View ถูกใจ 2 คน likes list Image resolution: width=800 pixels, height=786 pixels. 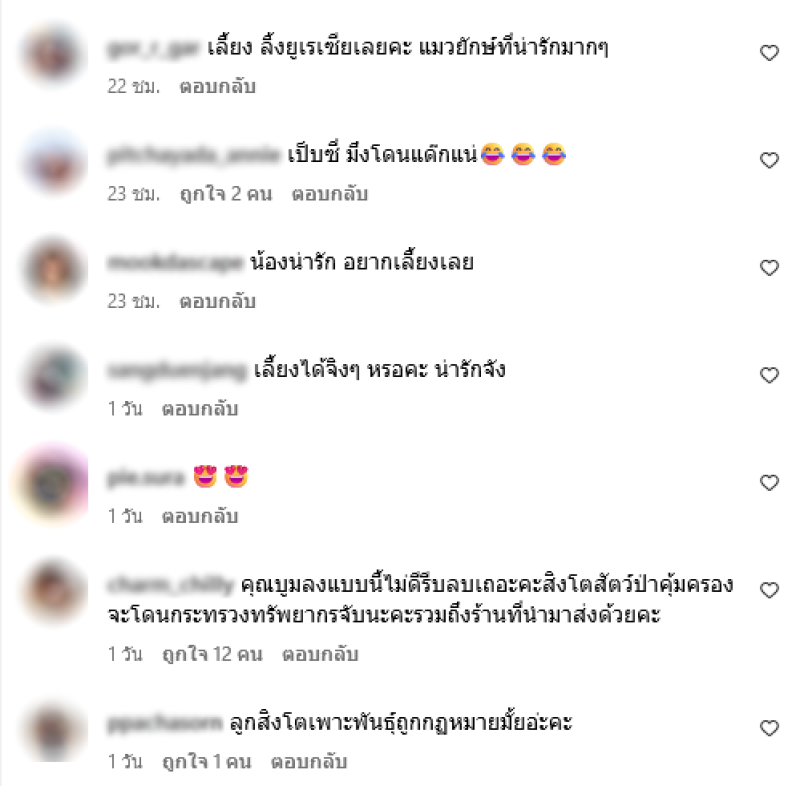click(x=226, y=194)
